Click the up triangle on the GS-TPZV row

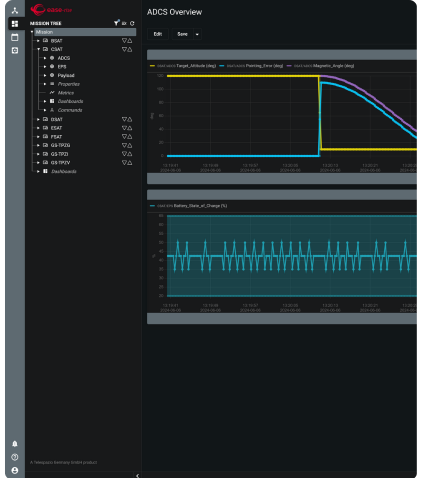pos(129,163)
